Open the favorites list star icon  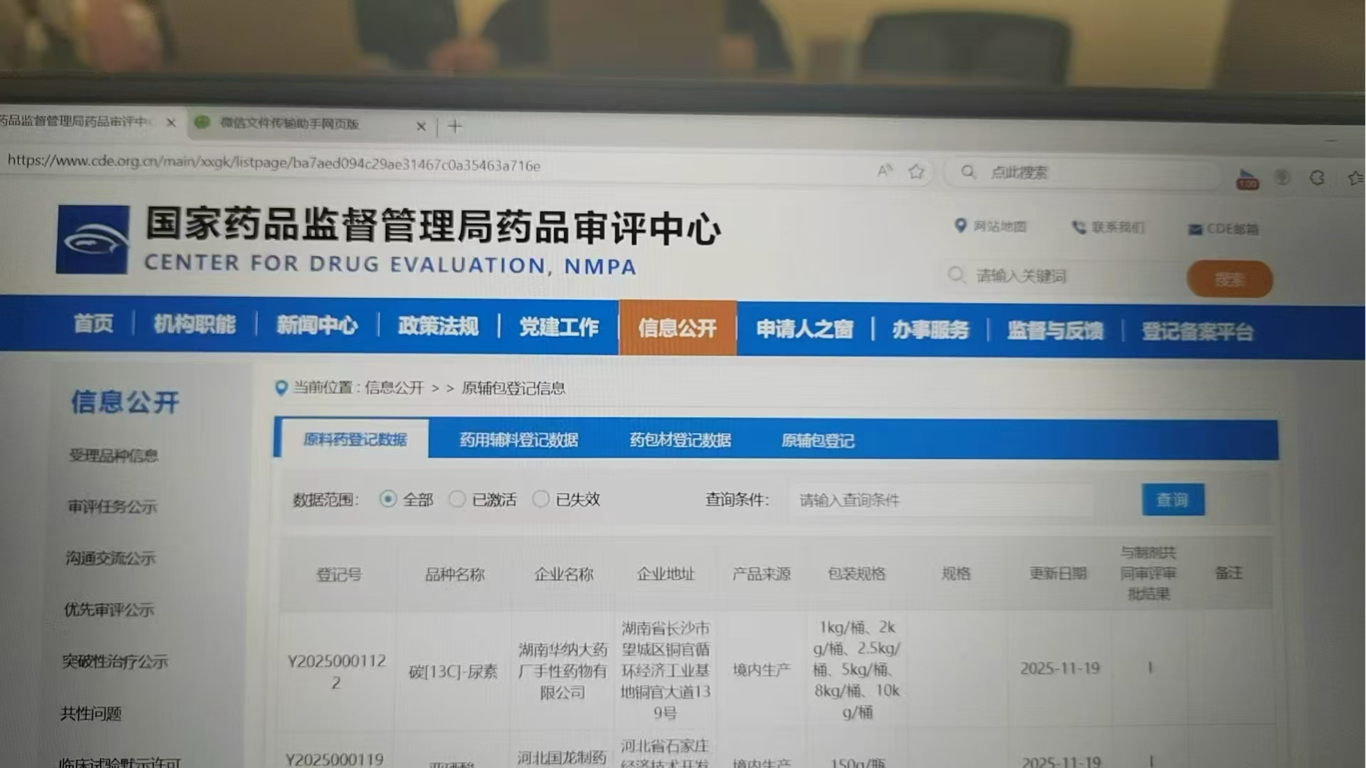[1356, 178]
